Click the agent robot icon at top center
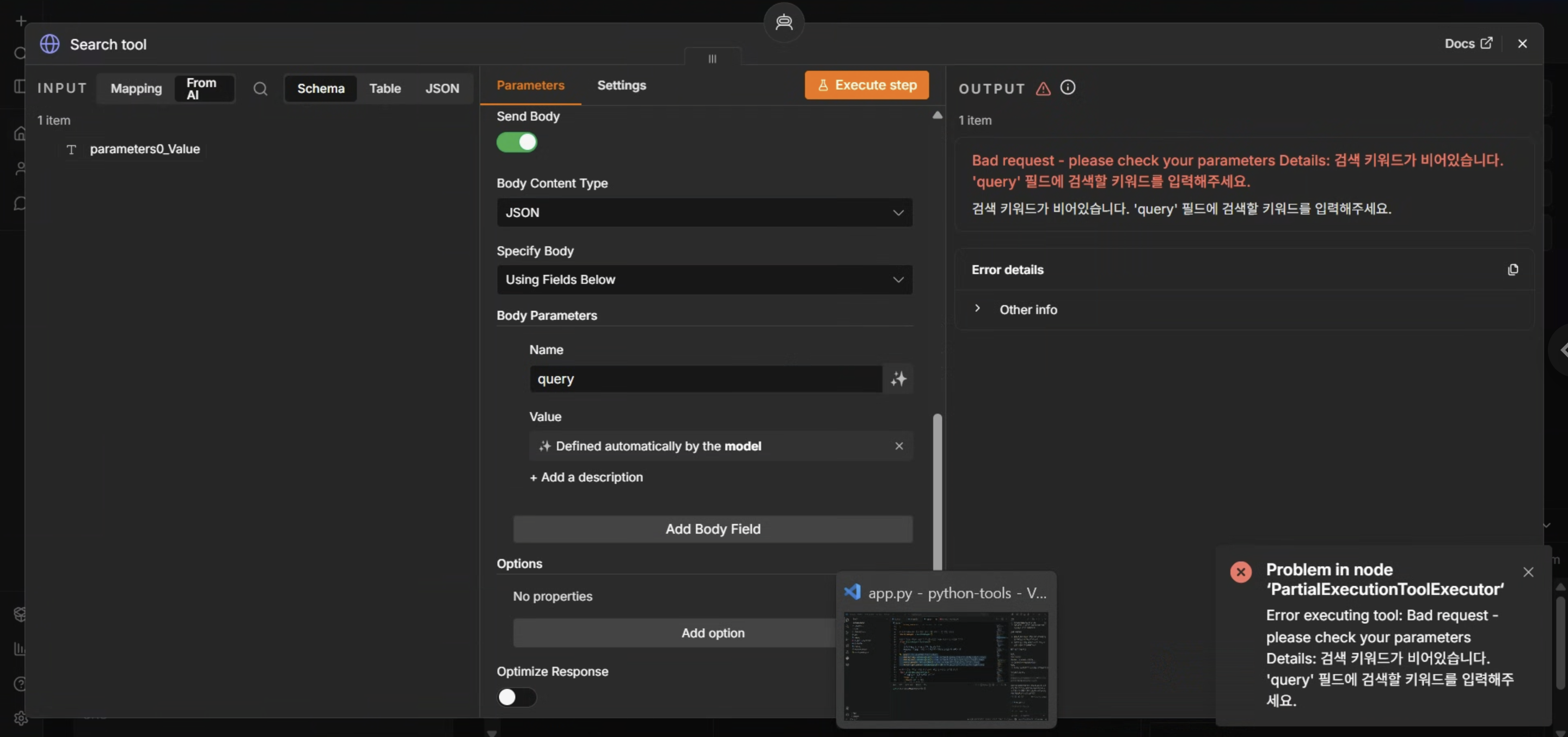 click(784, 22)
